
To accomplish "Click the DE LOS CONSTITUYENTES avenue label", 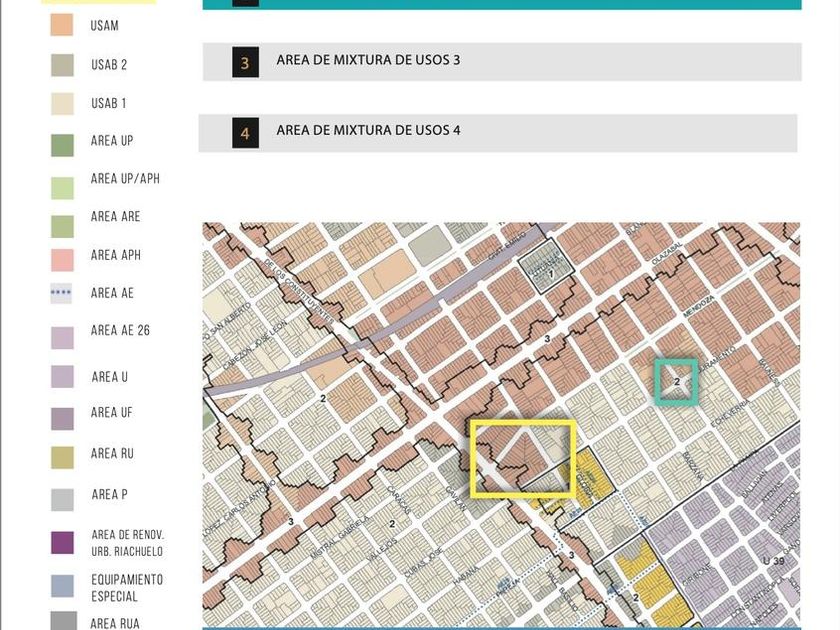I will (298, 291).
